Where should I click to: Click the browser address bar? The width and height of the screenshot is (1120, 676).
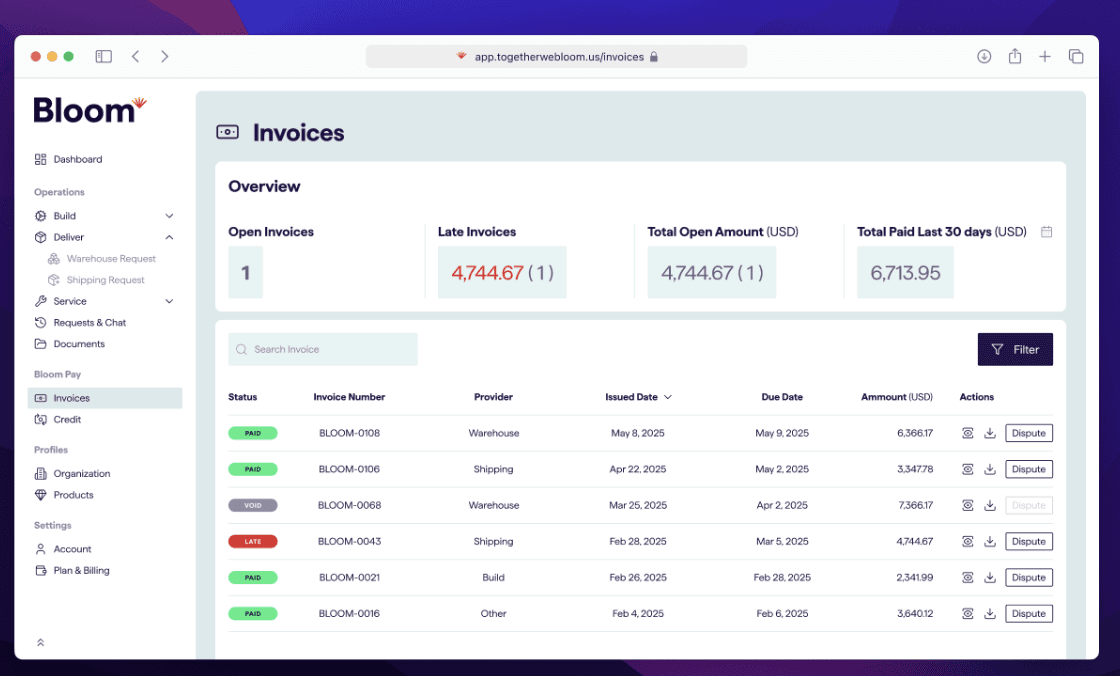click(x=556, y=56)
